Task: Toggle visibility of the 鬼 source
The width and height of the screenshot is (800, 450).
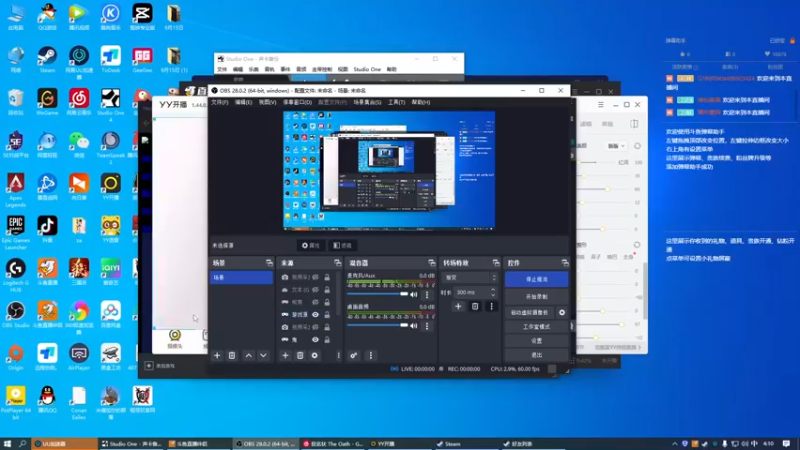Action: (315, 340)
